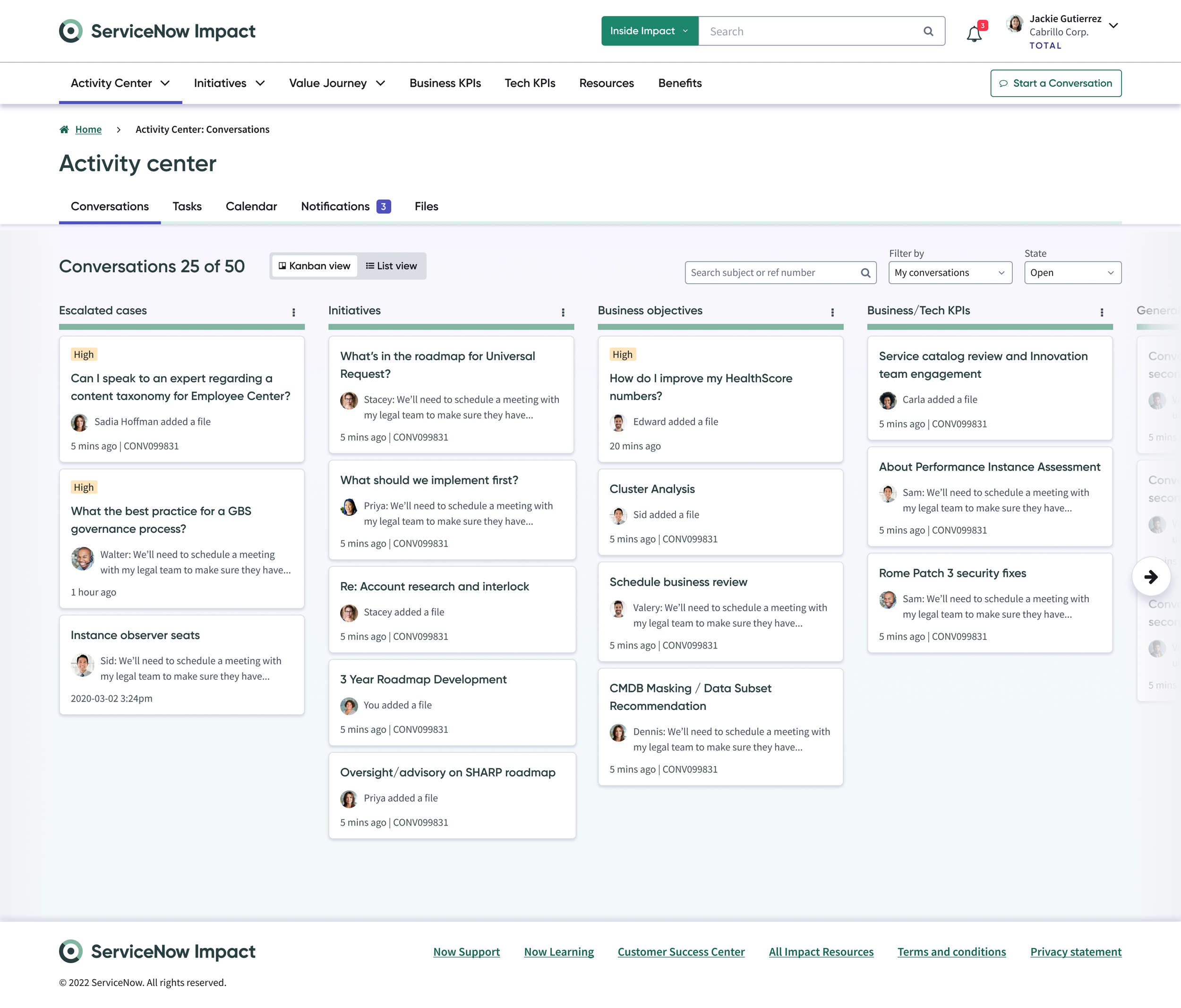Select the Notifications tab
Viewport: 1181px width, 1008px height.
pos(345,206)
